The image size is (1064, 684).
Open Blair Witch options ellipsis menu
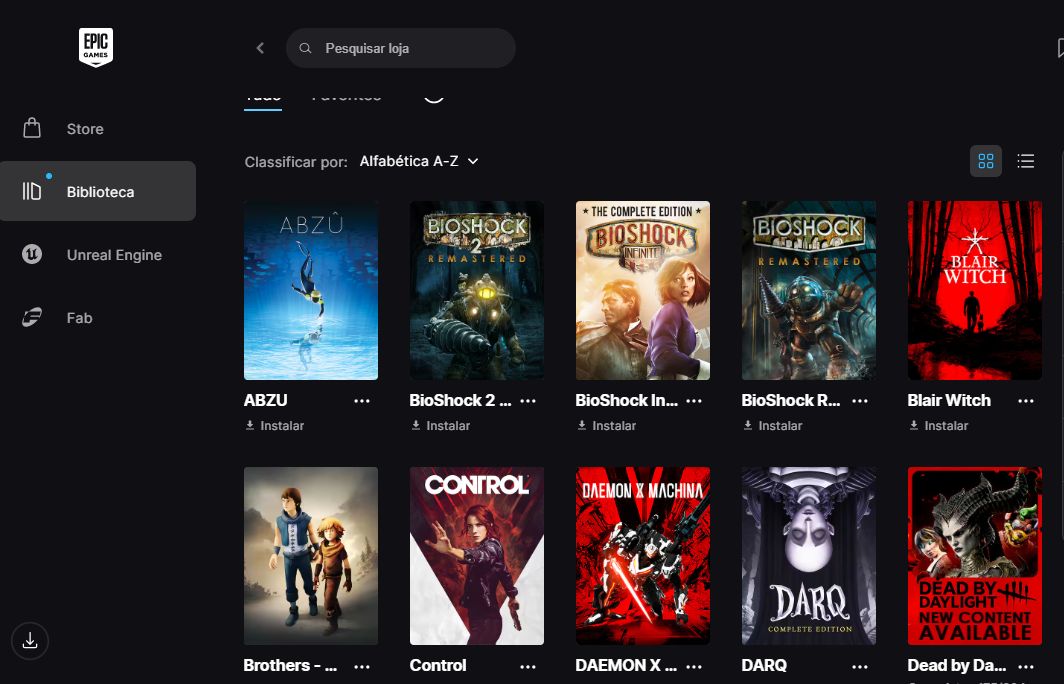point(1026,401)
